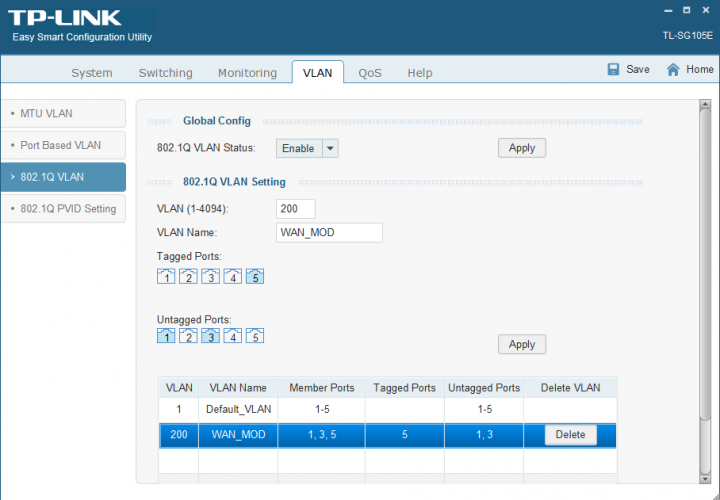
Task: Click the Untagged Ports column header
Action: pos(484,388)
